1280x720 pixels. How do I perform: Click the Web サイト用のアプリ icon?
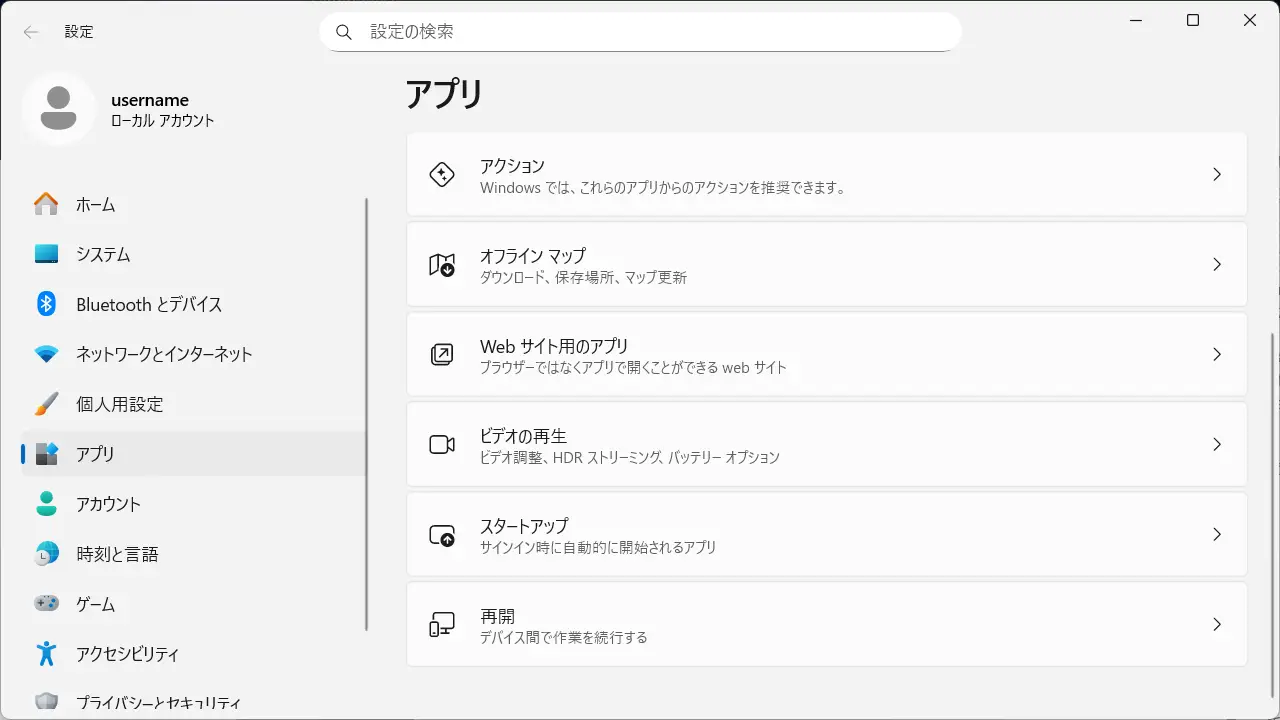(442, 354)
